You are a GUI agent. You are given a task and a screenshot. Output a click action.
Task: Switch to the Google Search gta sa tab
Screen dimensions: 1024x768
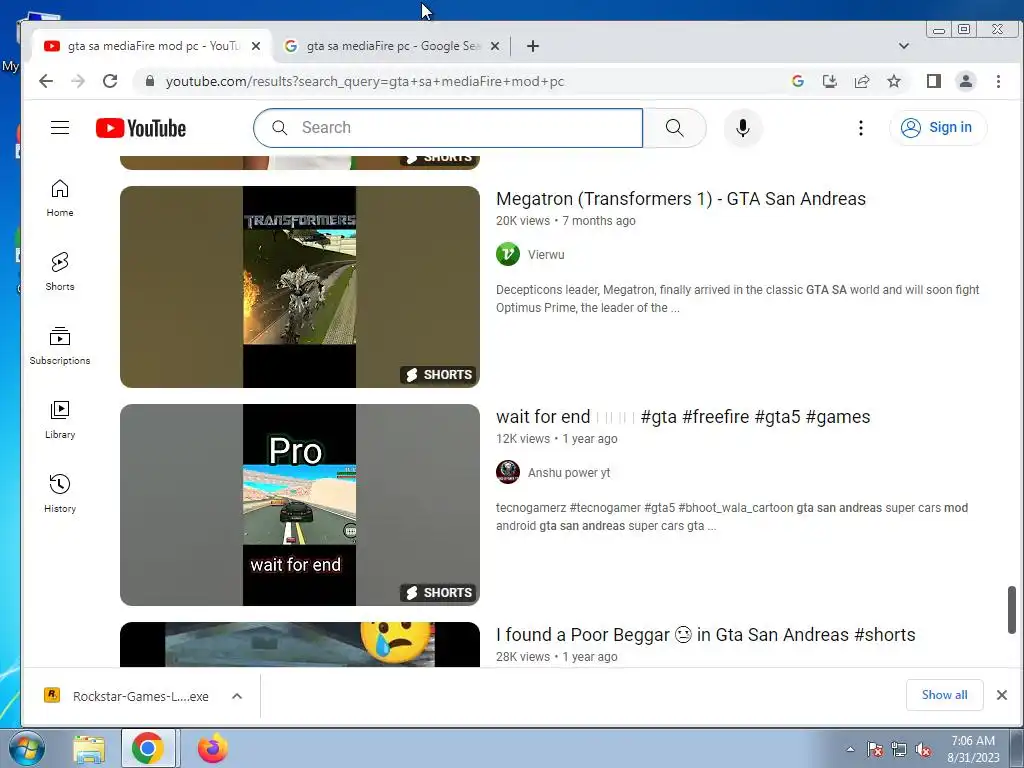[392, 46]
